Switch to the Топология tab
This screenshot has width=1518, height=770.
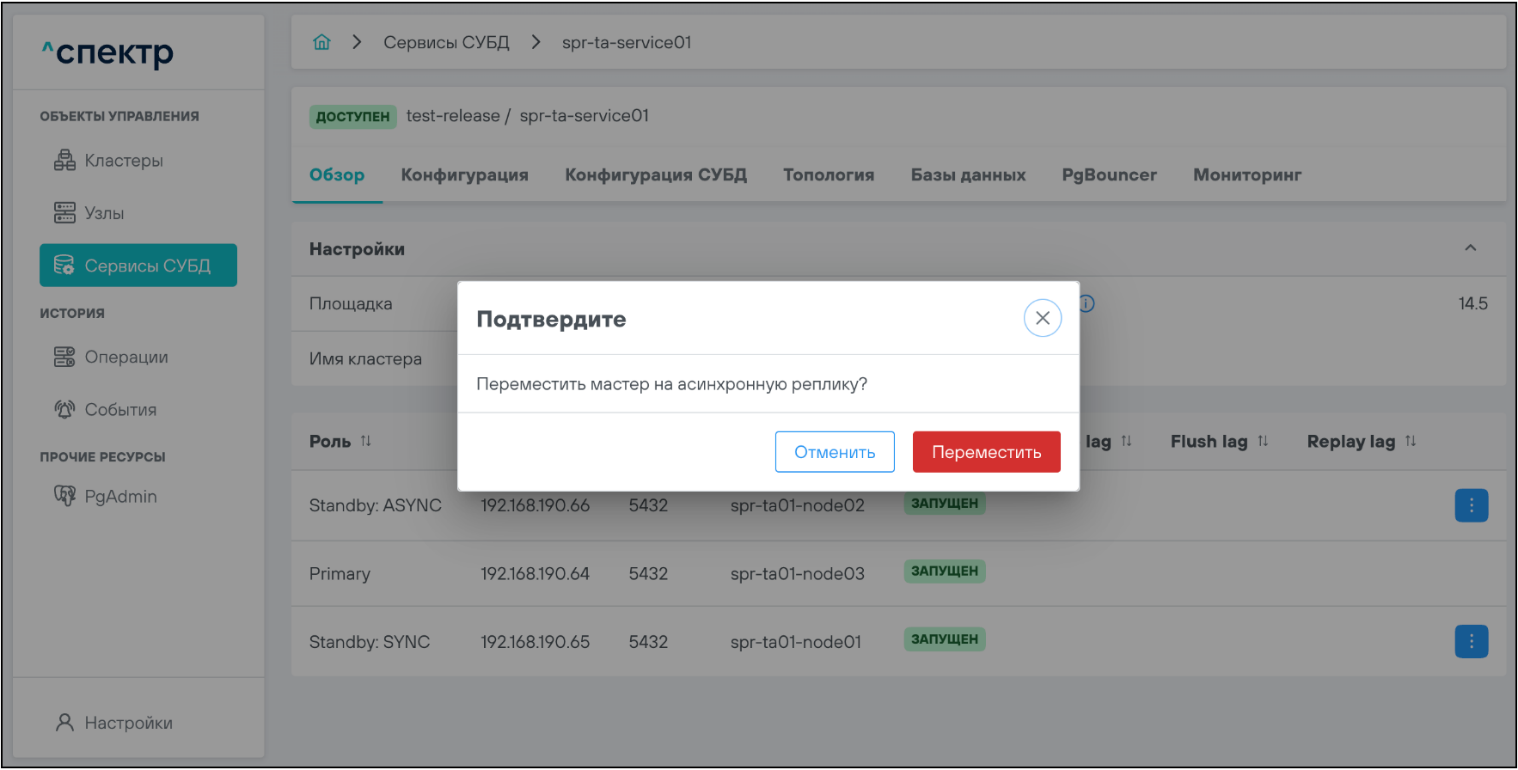click(828, 175)
